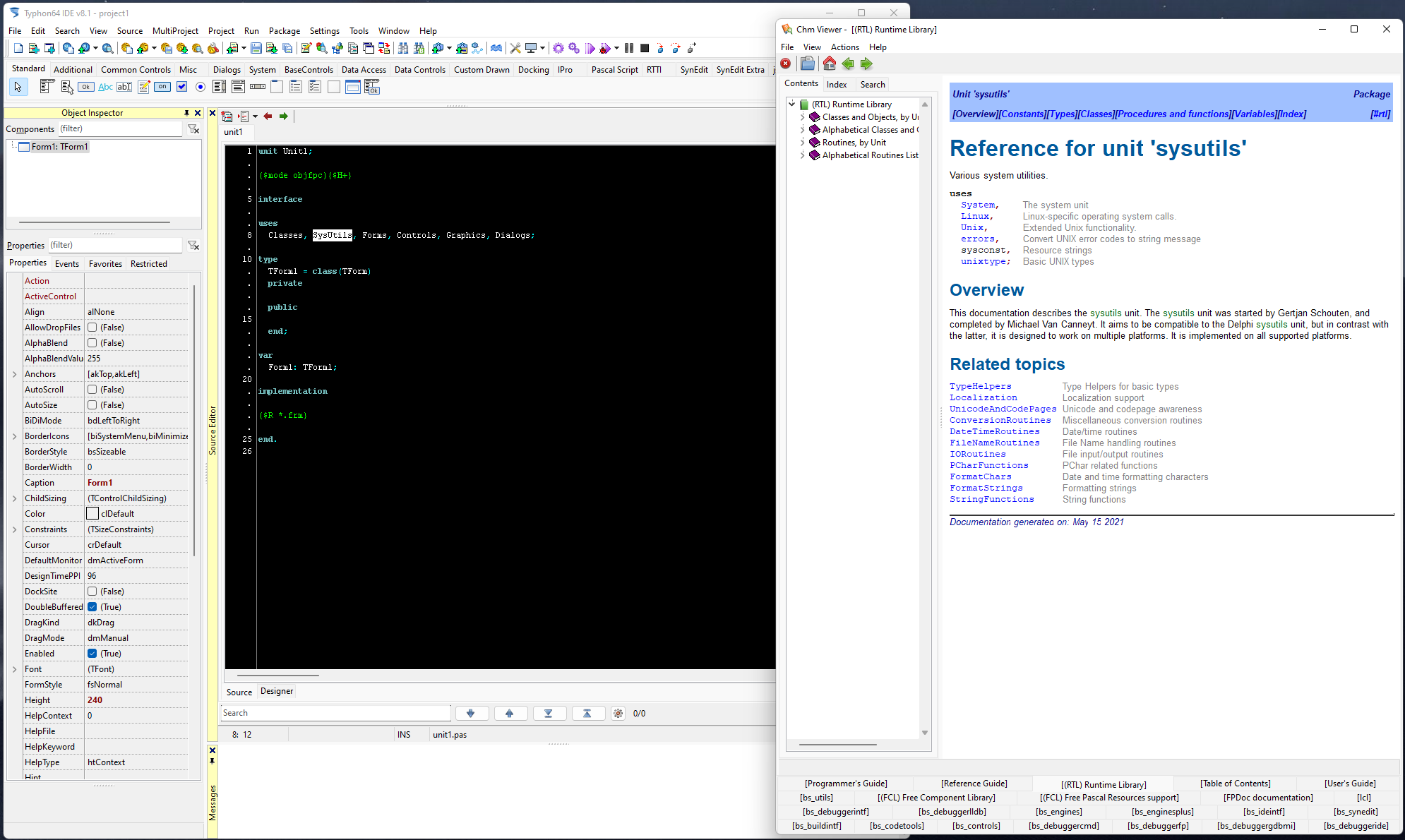Open the Package menu
The height and width of the screenshot is (840, 1405).
284,30
